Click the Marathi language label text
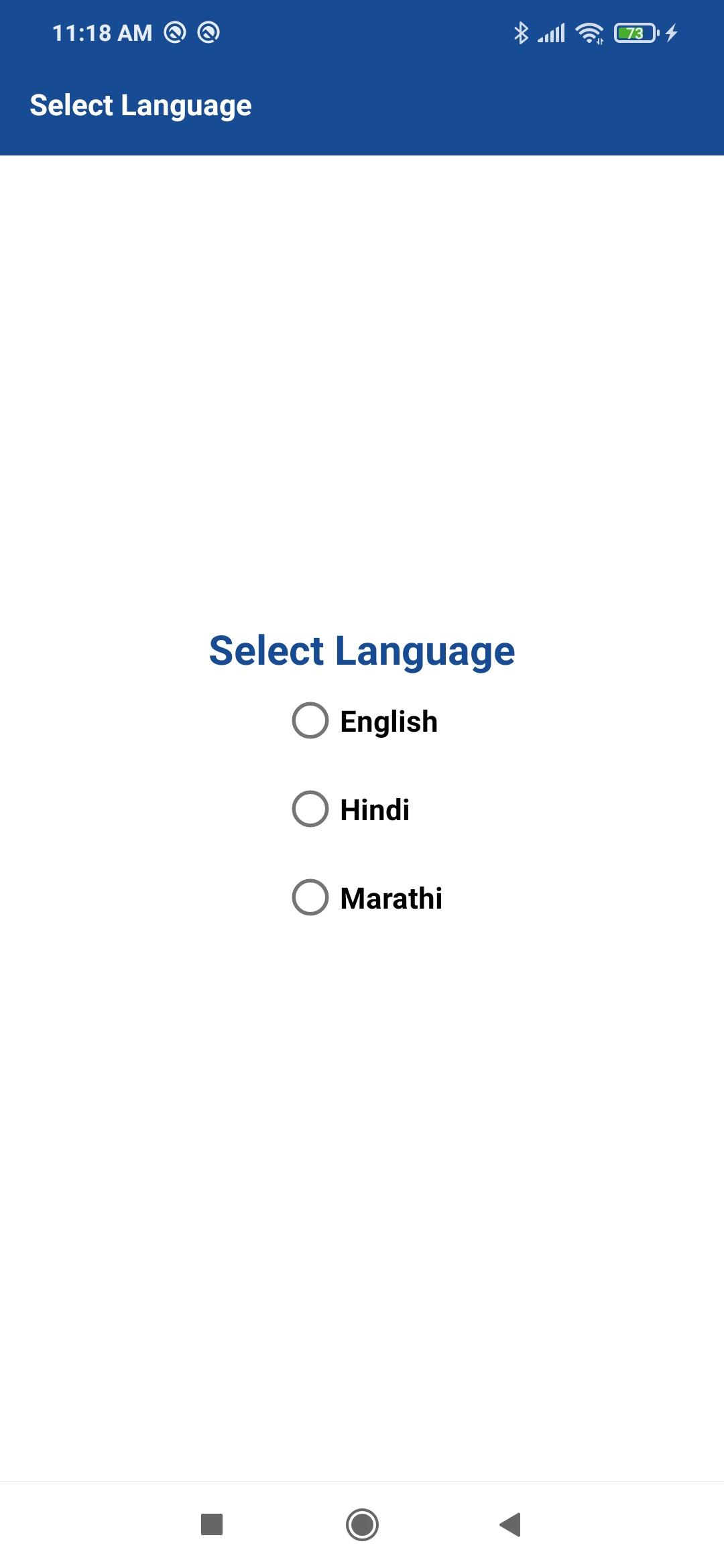Screen dimensions: 724x1568 point(391,899)
